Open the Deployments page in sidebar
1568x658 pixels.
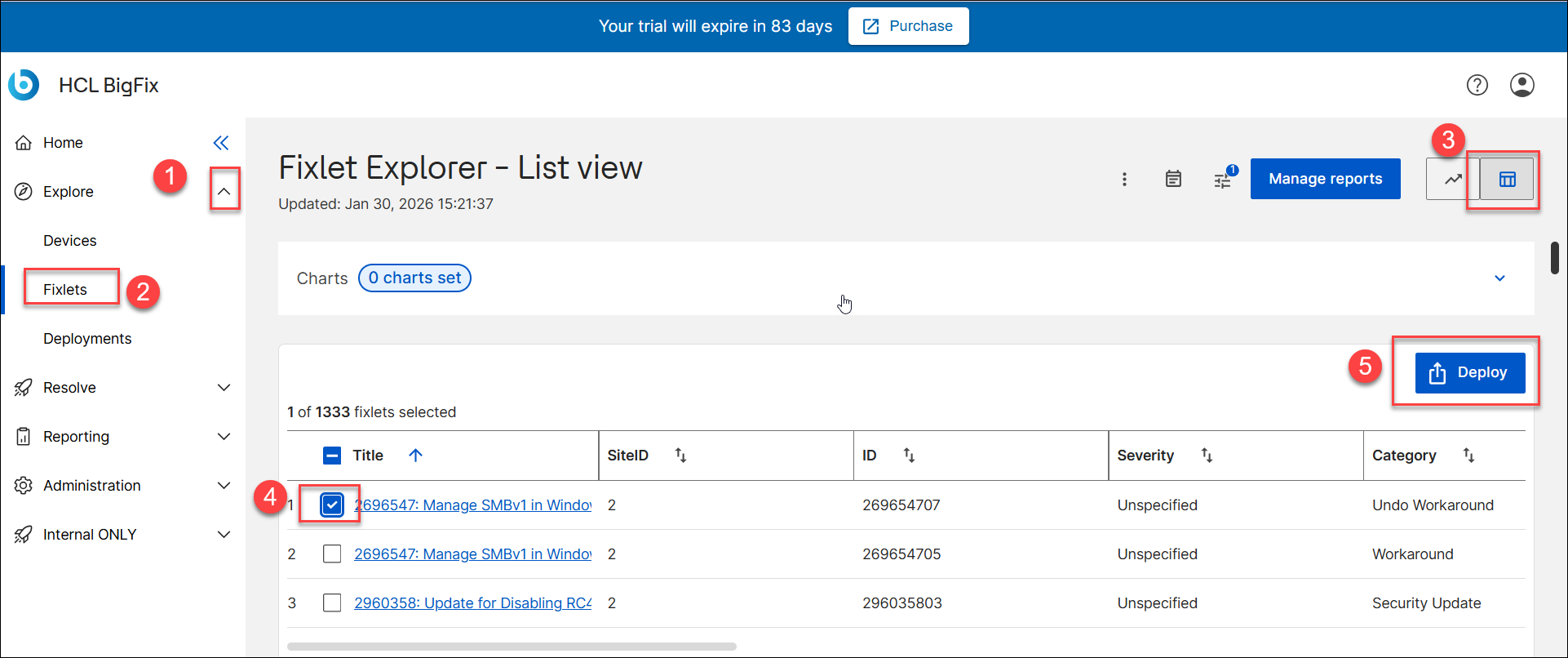point(87,339)
